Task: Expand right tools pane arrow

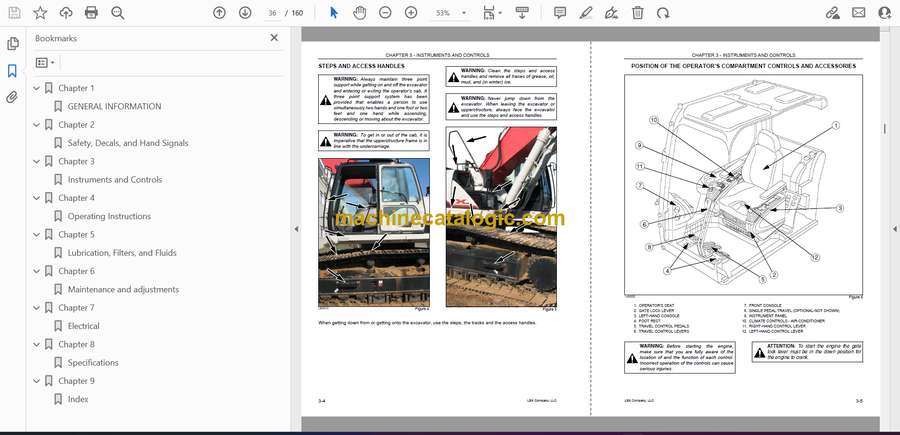Action: pos(894,229)
